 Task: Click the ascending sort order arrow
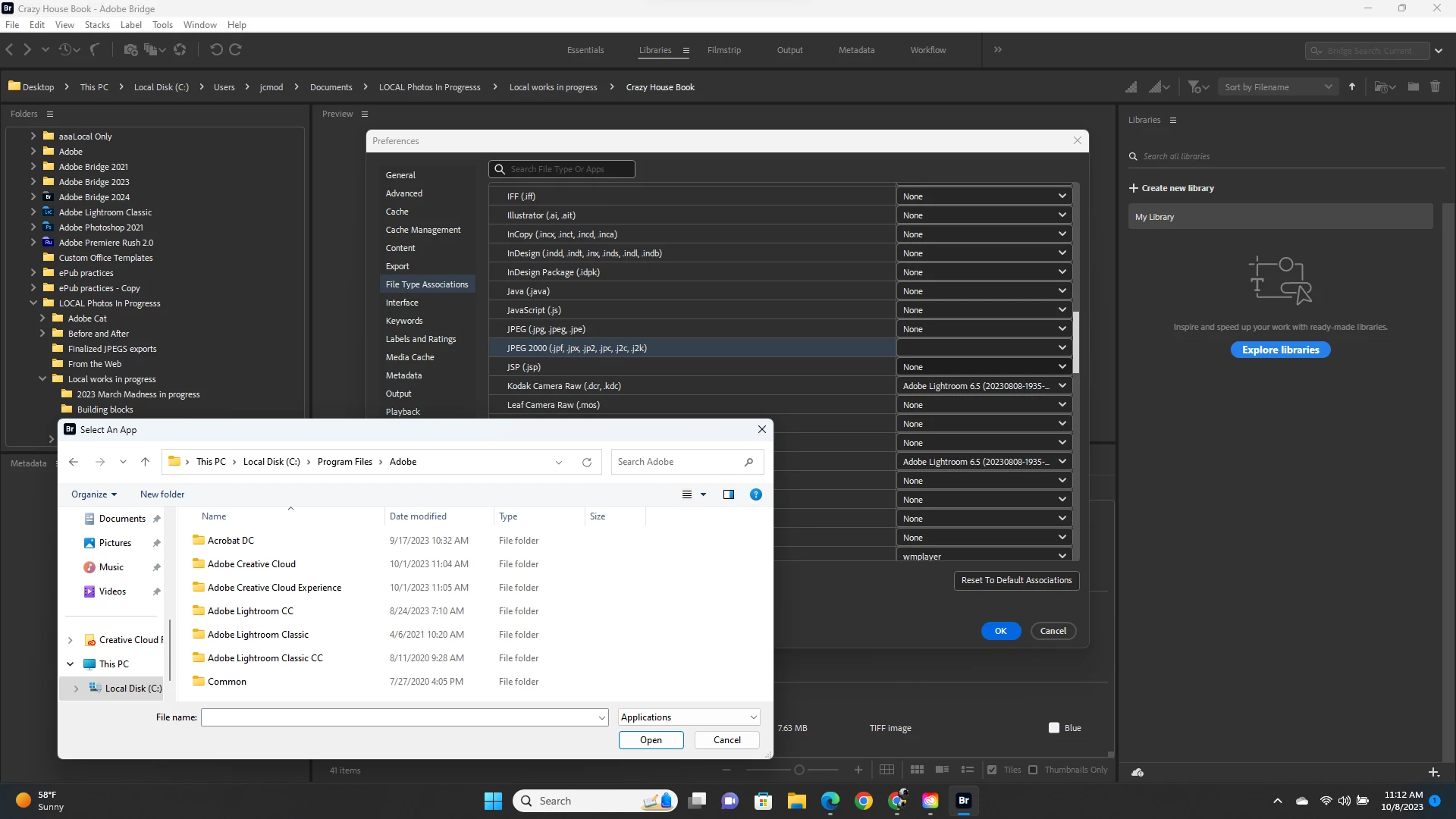(x=1351, y=87)
